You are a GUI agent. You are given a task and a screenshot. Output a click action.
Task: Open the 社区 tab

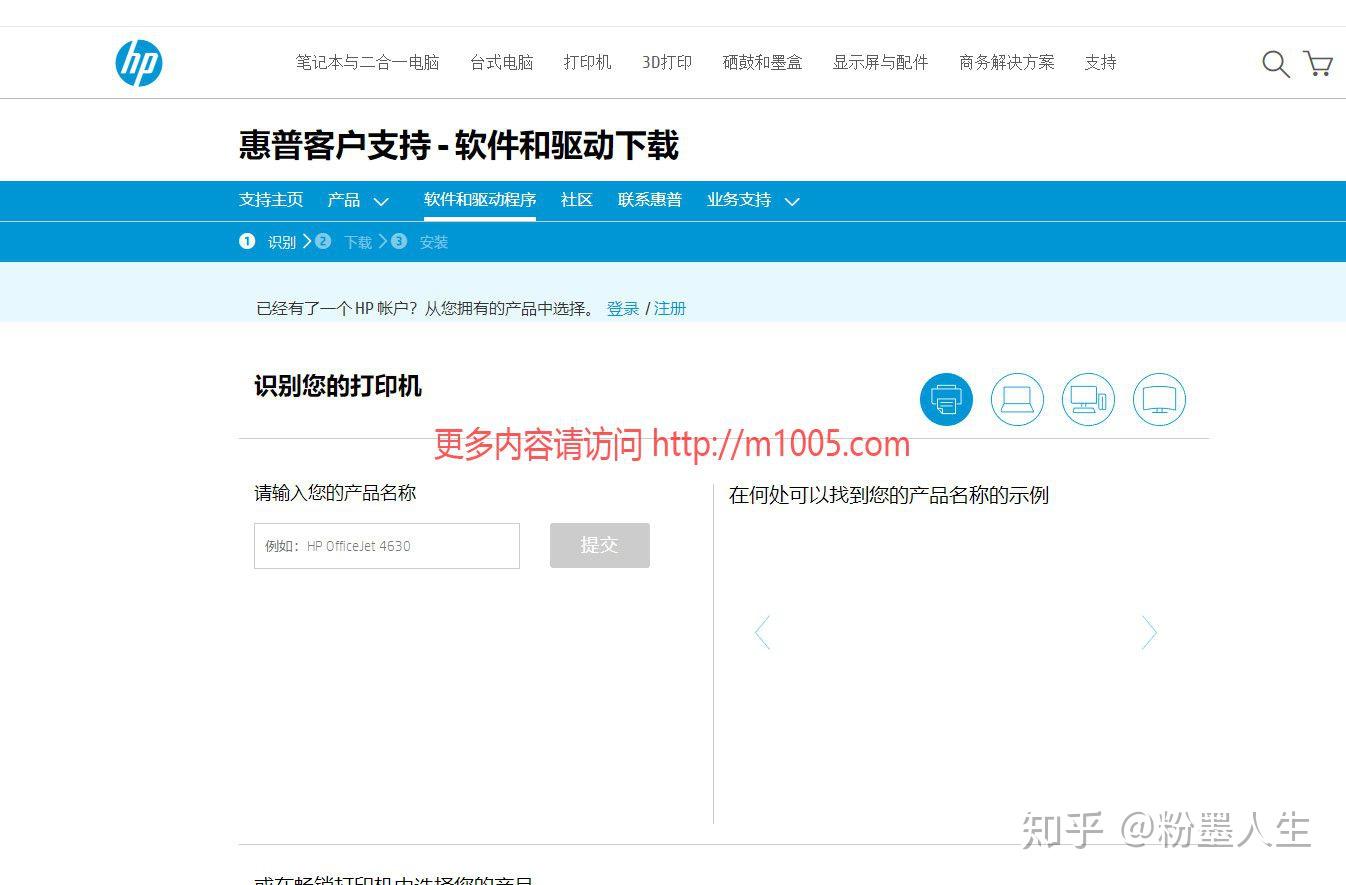point(577,200)
